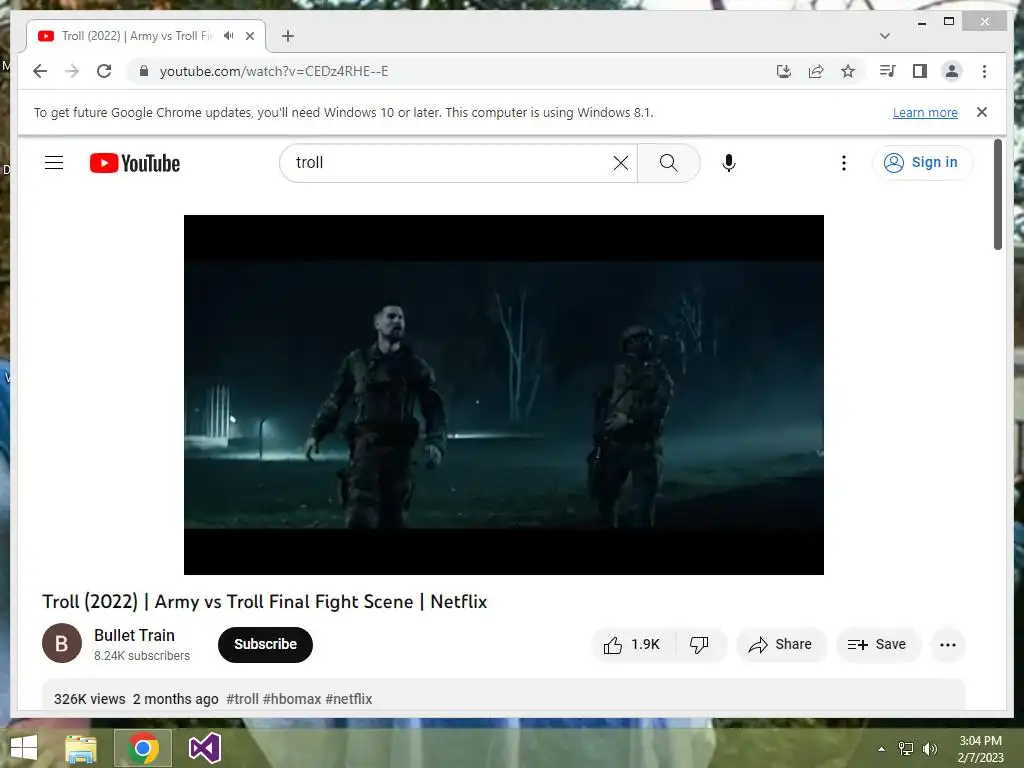Open the Bullet Train channel name
1024x768 pixels.
[134, 635]
